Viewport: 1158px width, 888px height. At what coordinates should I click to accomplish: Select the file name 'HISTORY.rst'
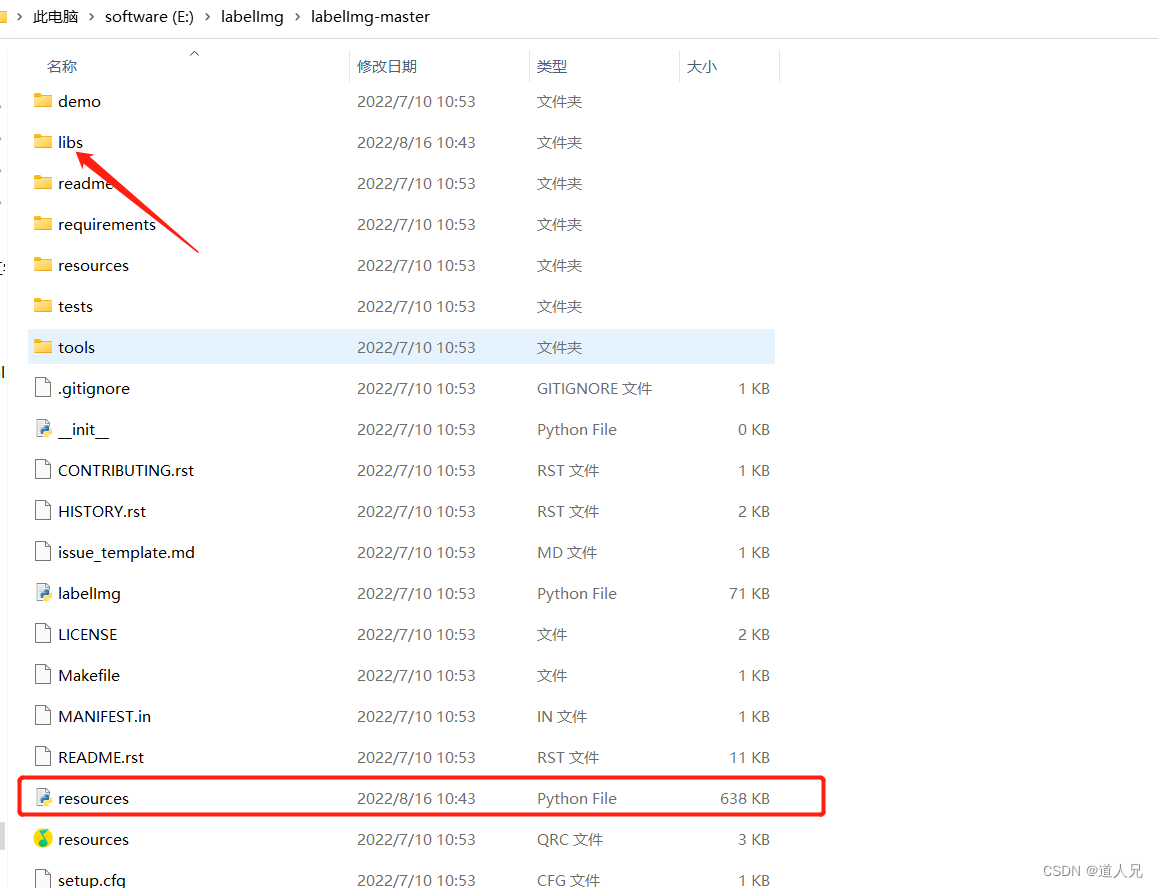(x=102, y=511)
